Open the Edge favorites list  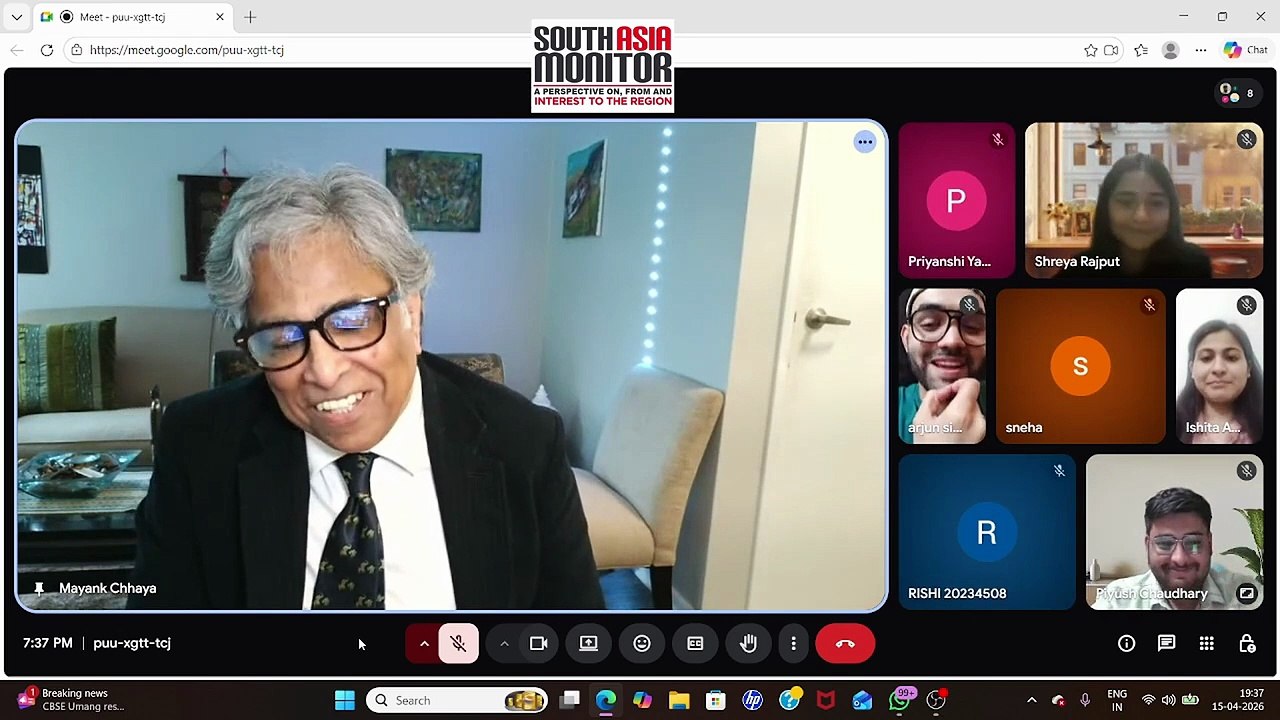(1141, 50)
